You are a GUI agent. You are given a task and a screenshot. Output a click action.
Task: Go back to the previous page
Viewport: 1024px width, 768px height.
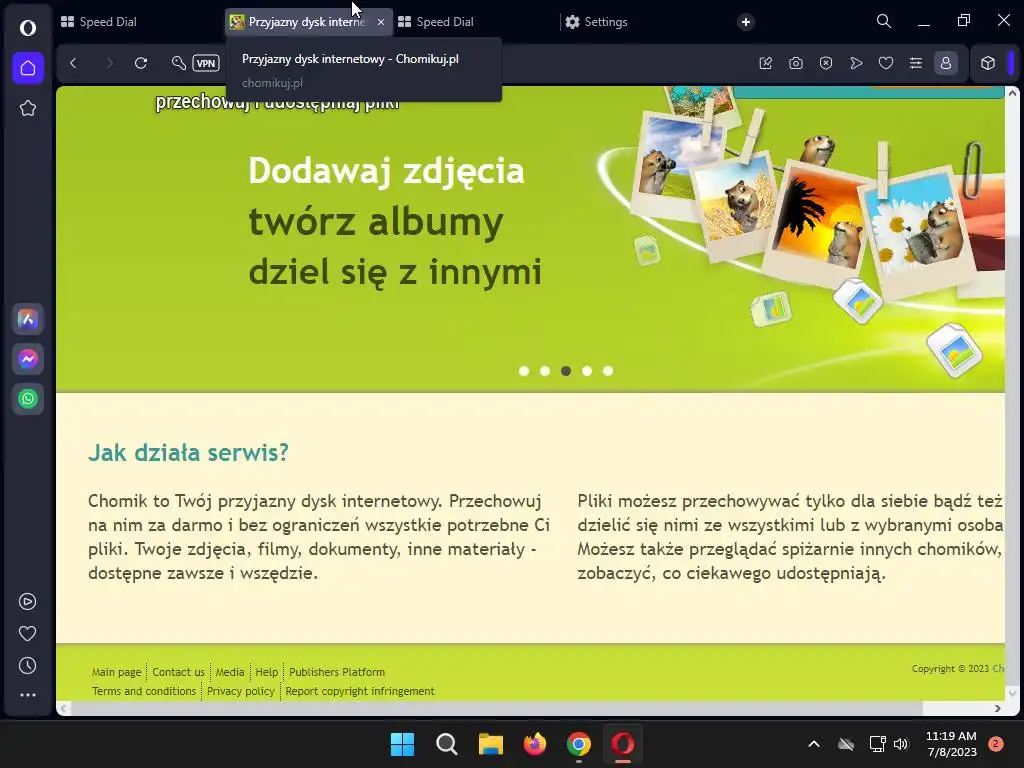pyautogui.click(x=73, y=63)
